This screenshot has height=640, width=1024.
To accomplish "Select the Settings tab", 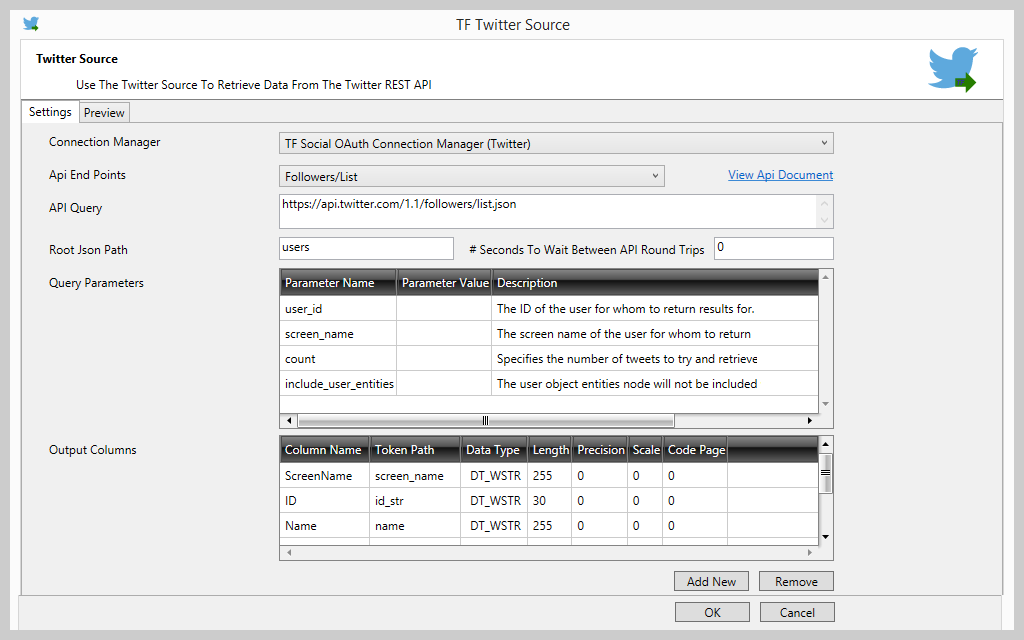I will click(50, 112).
